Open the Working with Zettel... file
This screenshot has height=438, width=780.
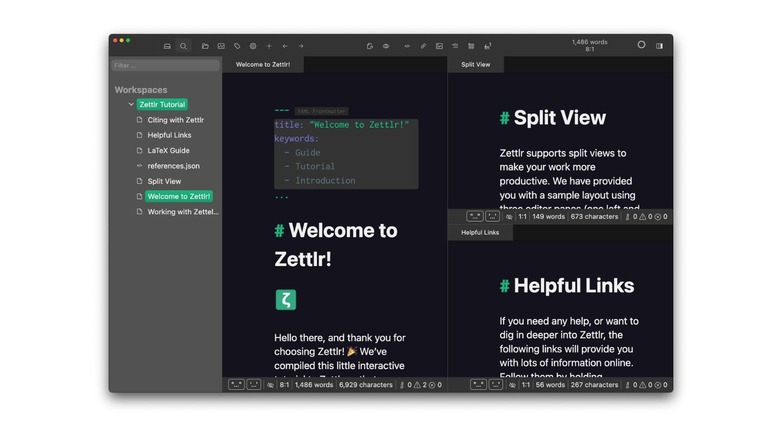(x=183, y=212)
